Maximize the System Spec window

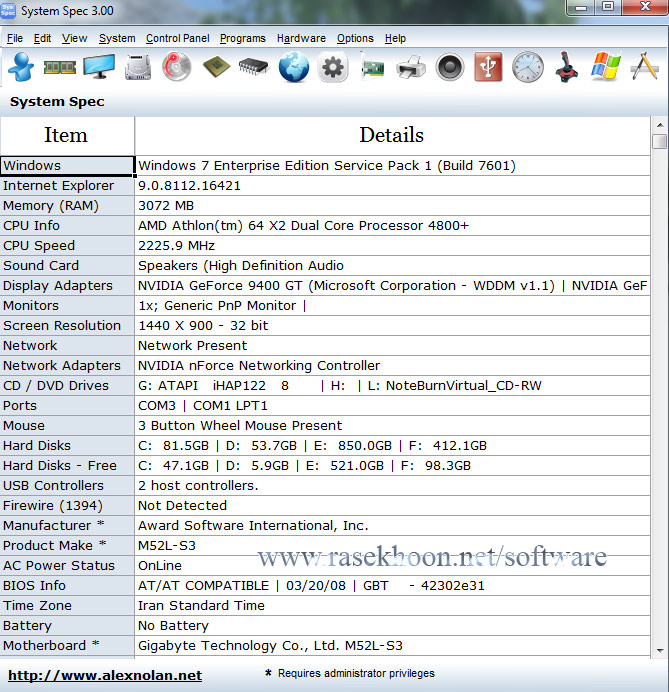point(608,6)
